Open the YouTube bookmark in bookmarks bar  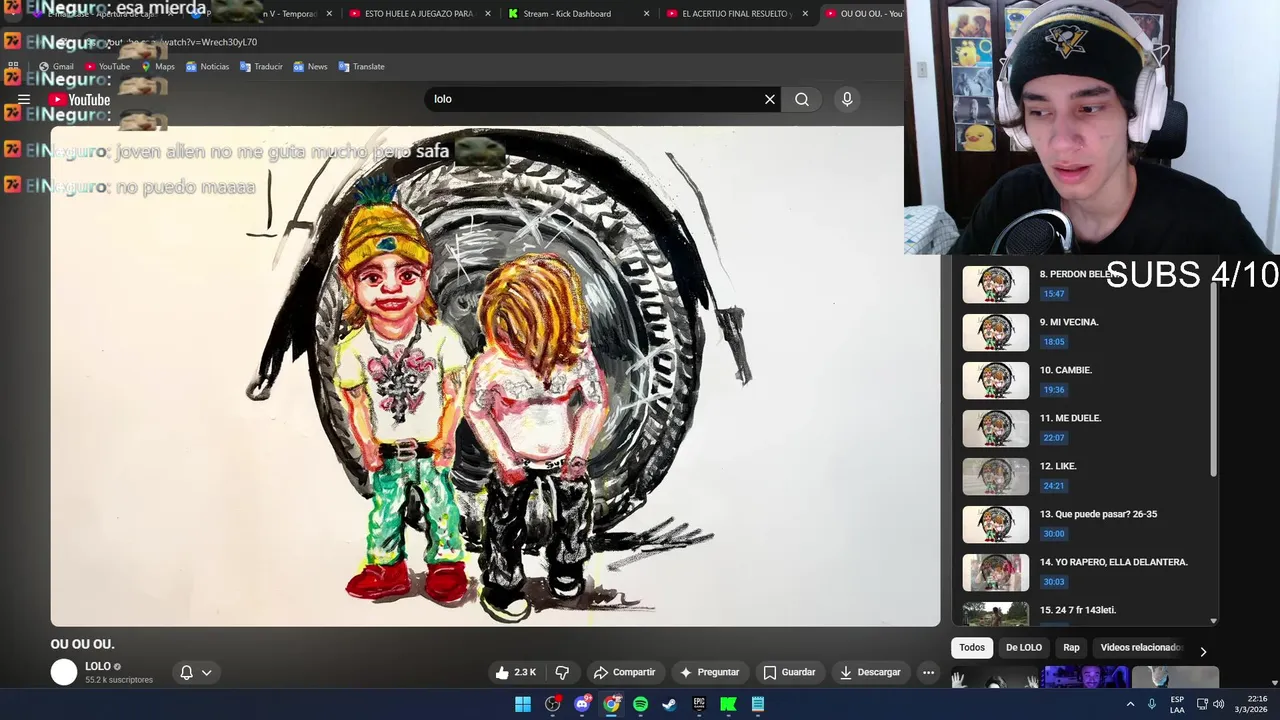point(107,66)
